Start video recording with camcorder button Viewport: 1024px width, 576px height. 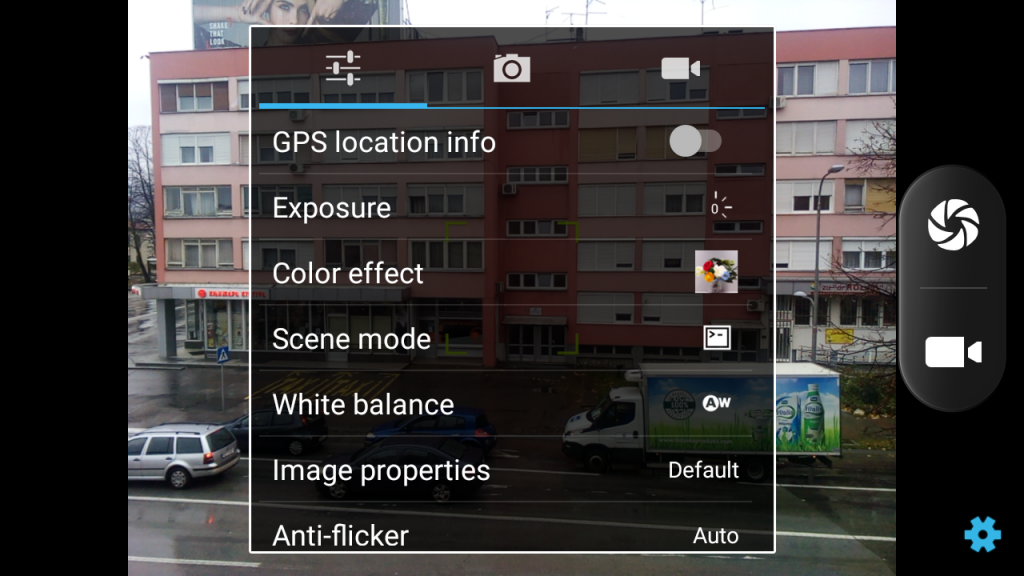pyautogui.click(x=953, y=352)
